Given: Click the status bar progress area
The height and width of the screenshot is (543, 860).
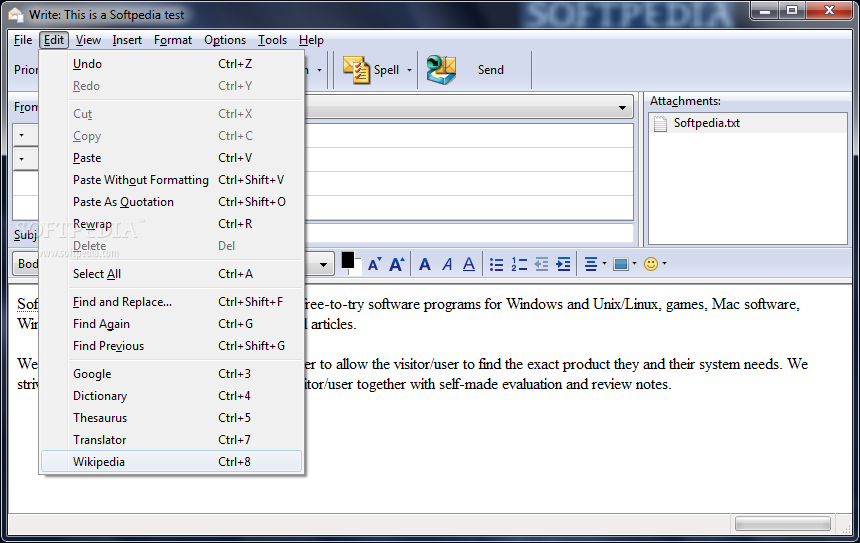Looking at the screenshot, I should (783, 524).
